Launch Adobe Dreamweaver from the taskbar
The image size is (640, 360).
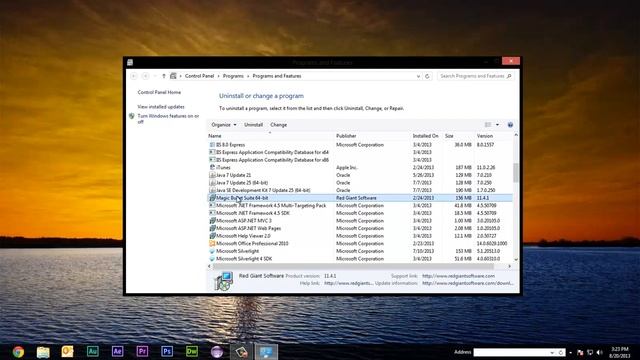click(192, 351)
